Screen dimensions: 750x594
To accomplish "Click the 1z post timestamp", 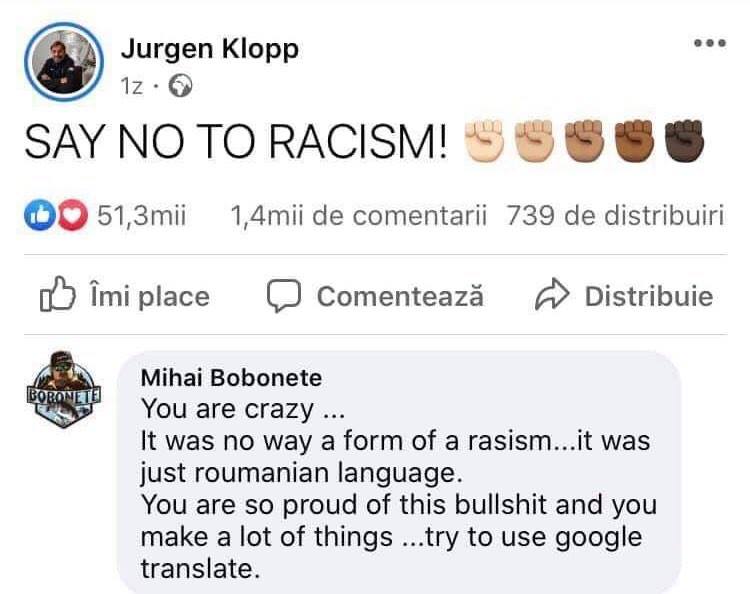I will pos(132,87).
